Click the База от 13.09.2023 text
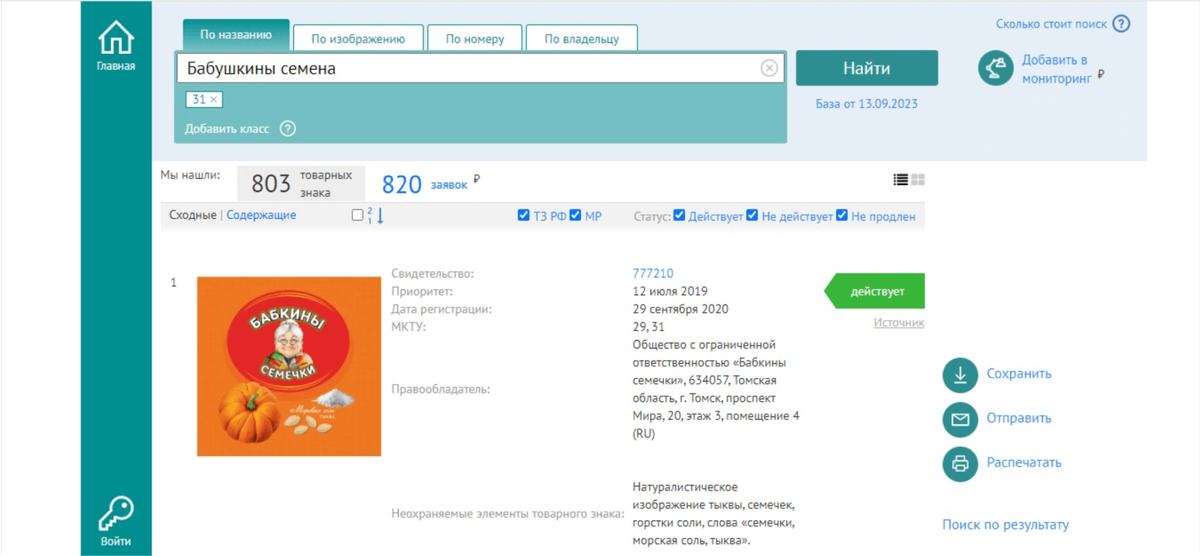Viewport: 1200px width, 556px height. point(867,104)
